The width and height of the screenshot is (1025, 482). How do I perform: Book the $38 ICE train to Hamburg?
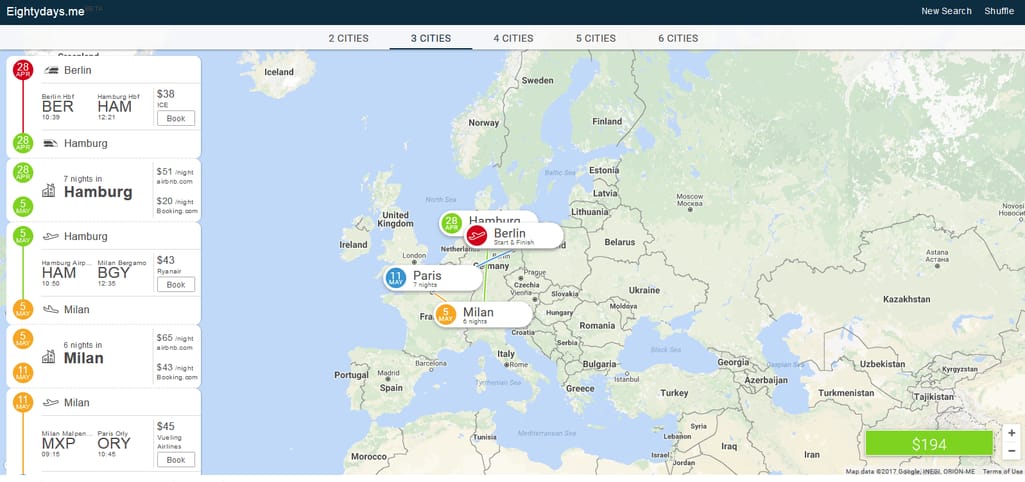pyautogui.click(x=176, y=118)
